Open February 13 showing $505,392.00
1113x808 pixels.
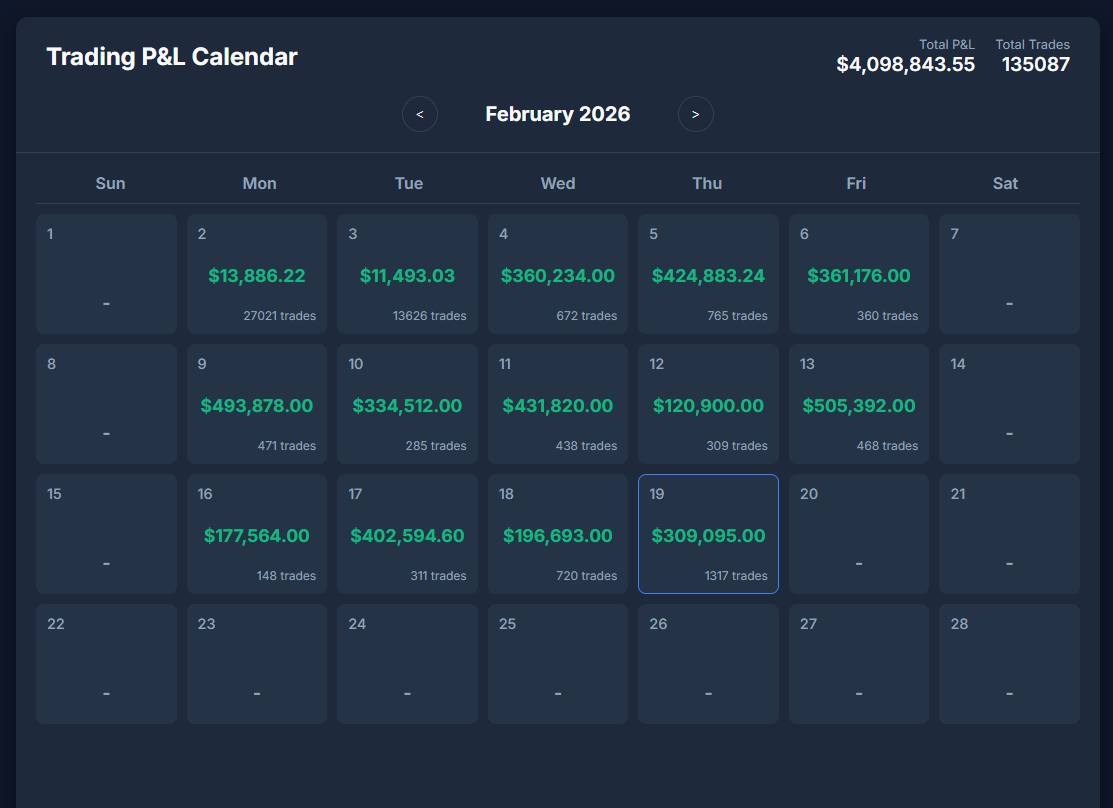point(859,404)
